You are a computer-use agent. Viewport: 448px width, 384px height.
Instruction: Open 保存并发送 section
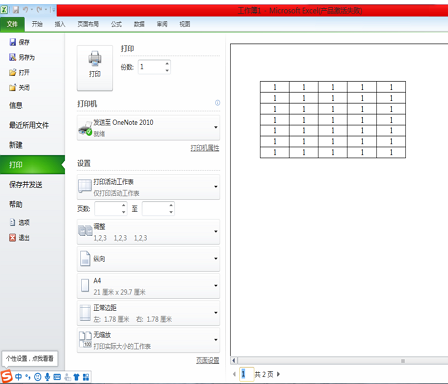[x=25, y=185]
